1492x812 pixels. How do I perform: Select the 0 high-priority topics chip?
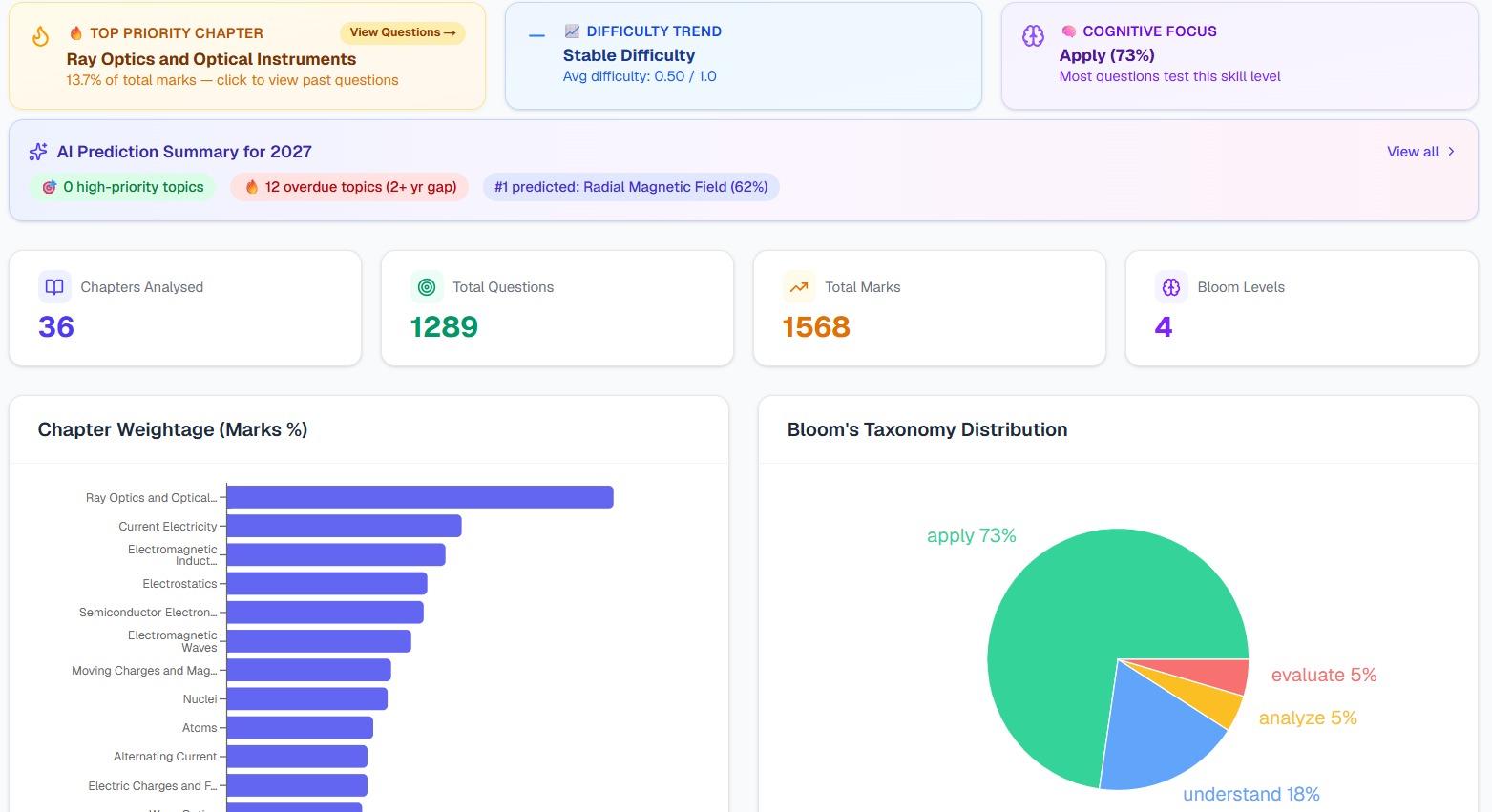coord(123,187)
